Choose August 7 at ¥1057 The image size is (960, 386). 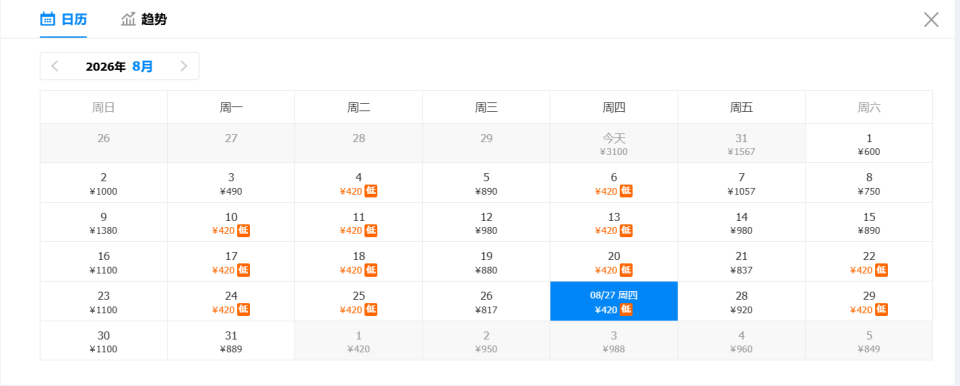(x=741, y=183)
